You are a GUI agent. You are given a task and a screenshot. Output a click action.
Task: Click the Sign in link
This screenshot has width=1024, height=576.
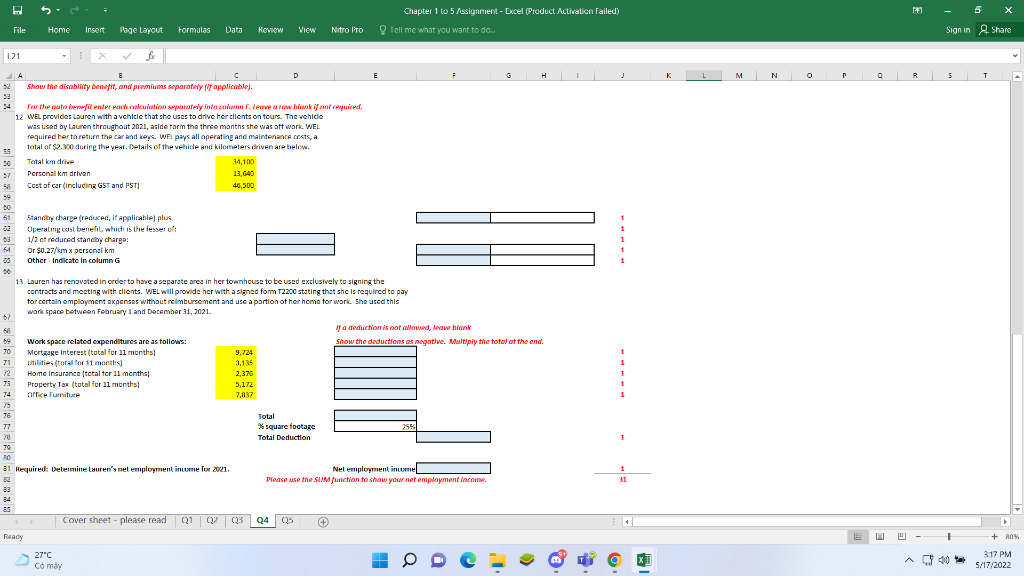click(x=957, y=30)
